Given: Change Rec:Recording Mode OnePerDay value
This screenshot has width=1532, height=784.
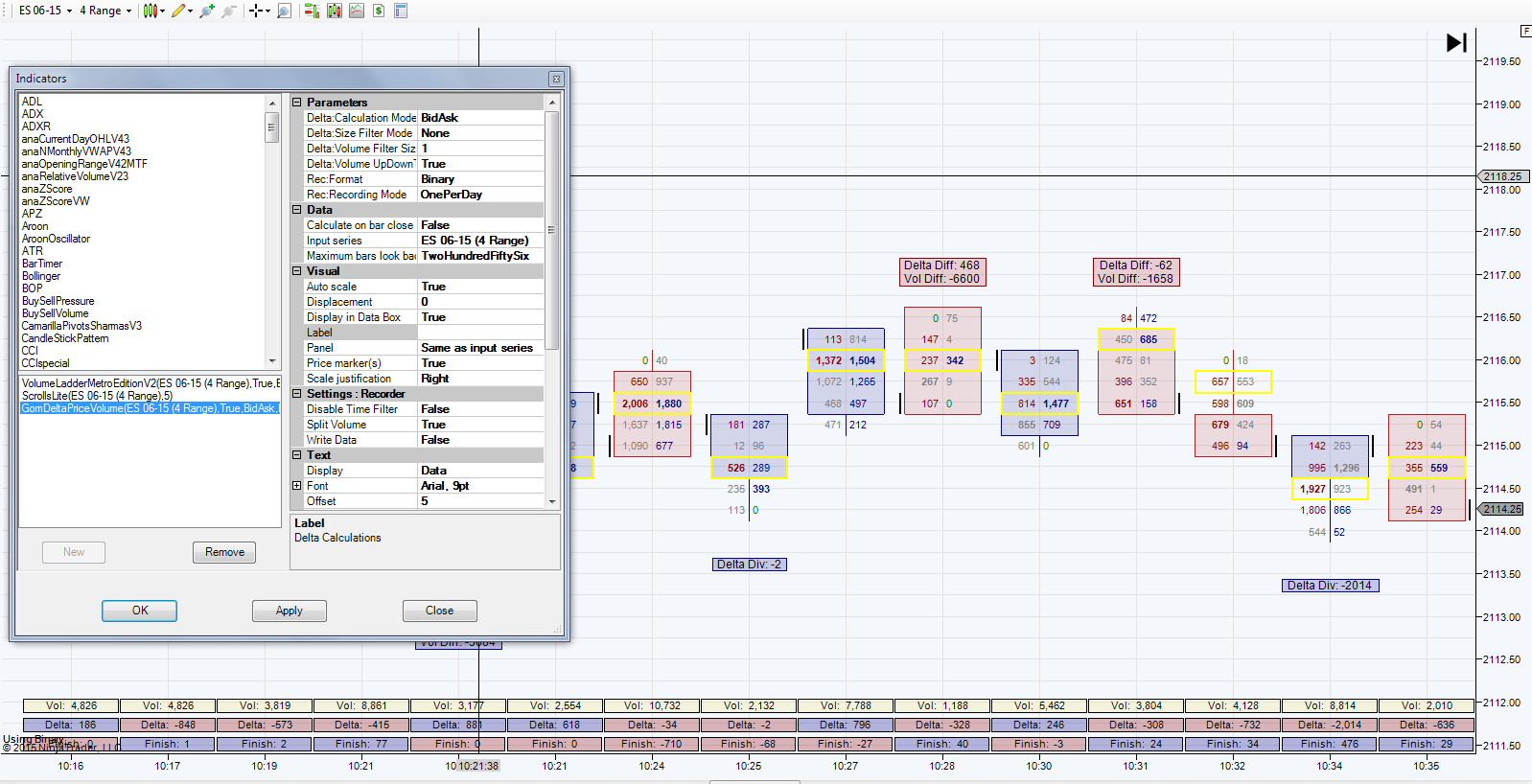Looking at the screenshot, I should pyautogui.click(x=481, y=195).
